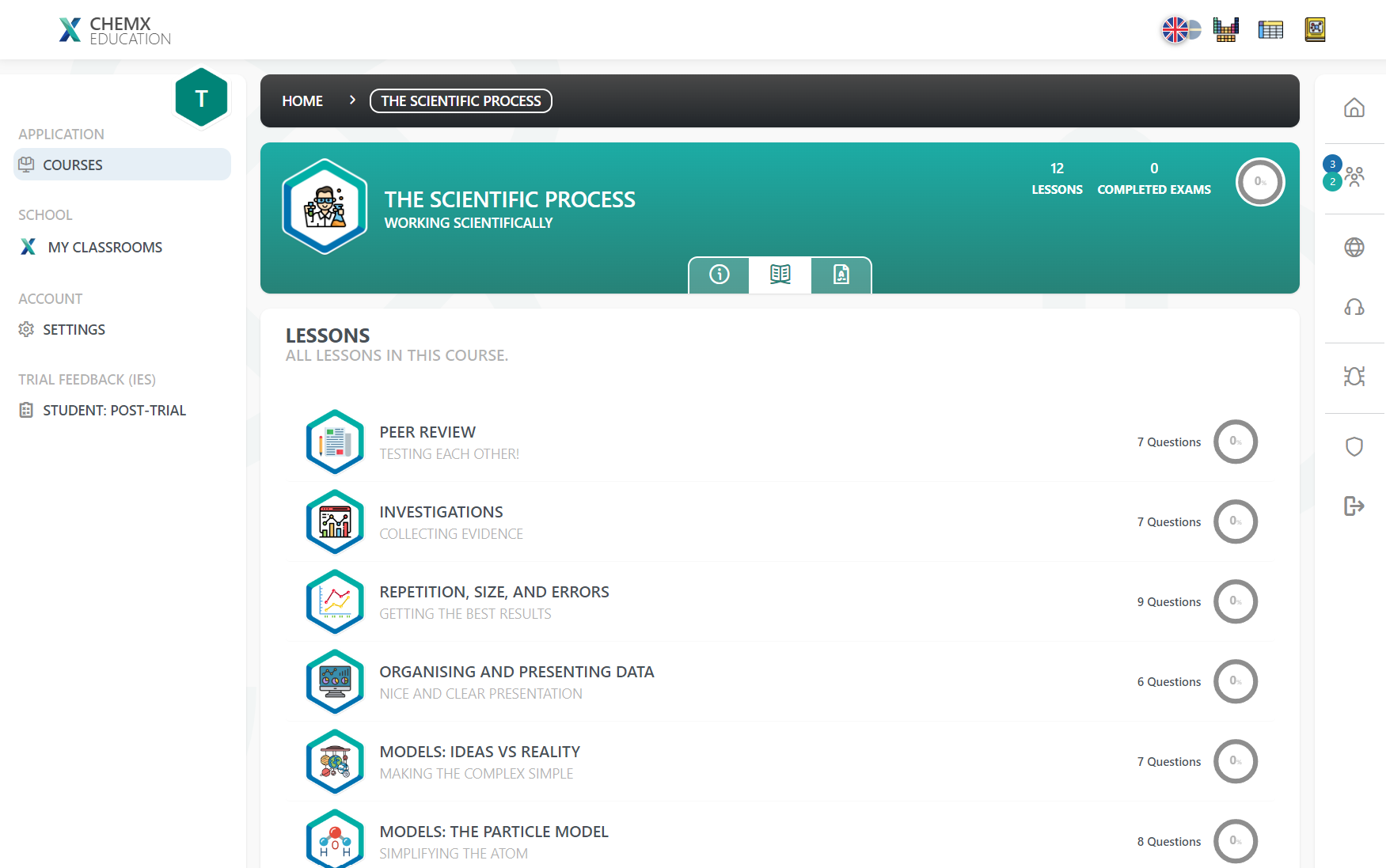Click the 12 Lessons counter
Viewport: 1386px width, 868px height.
coord(1057,179)
